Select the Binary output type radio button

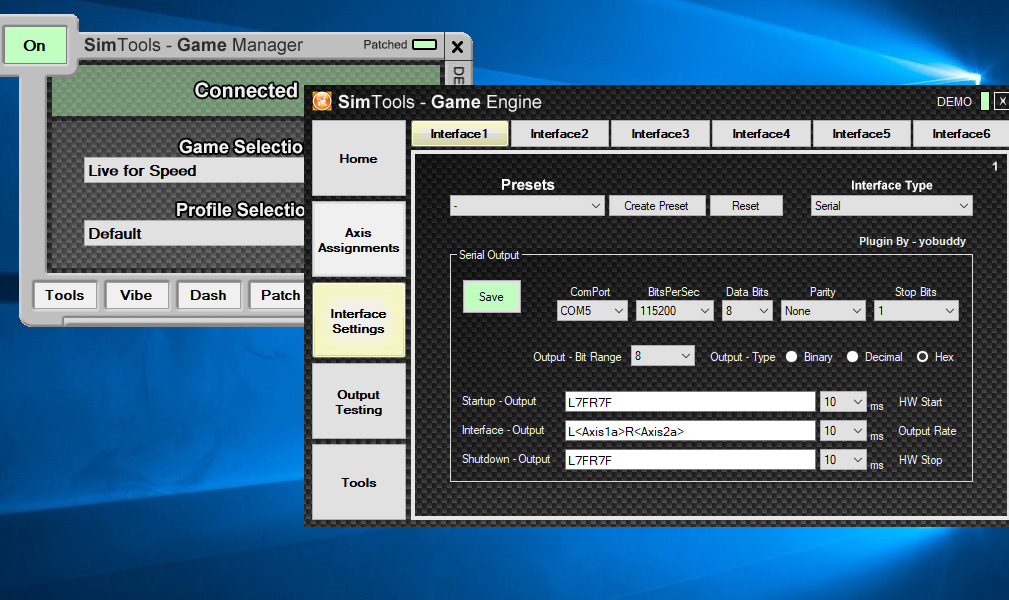coord(791,357)
